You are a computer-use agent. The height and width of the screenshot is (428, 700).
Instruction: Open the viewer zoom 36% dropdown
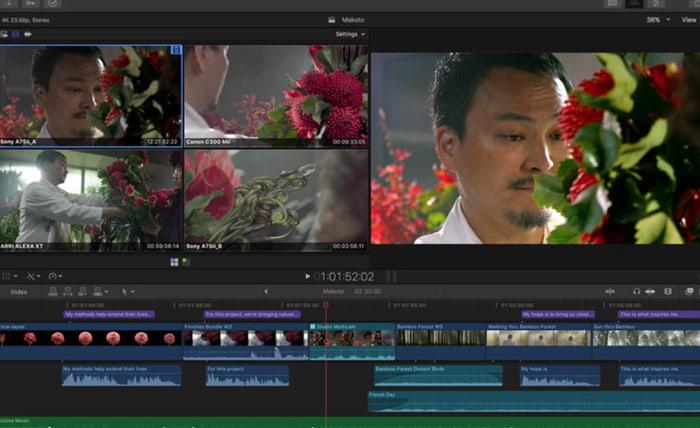tap(656, 19)
